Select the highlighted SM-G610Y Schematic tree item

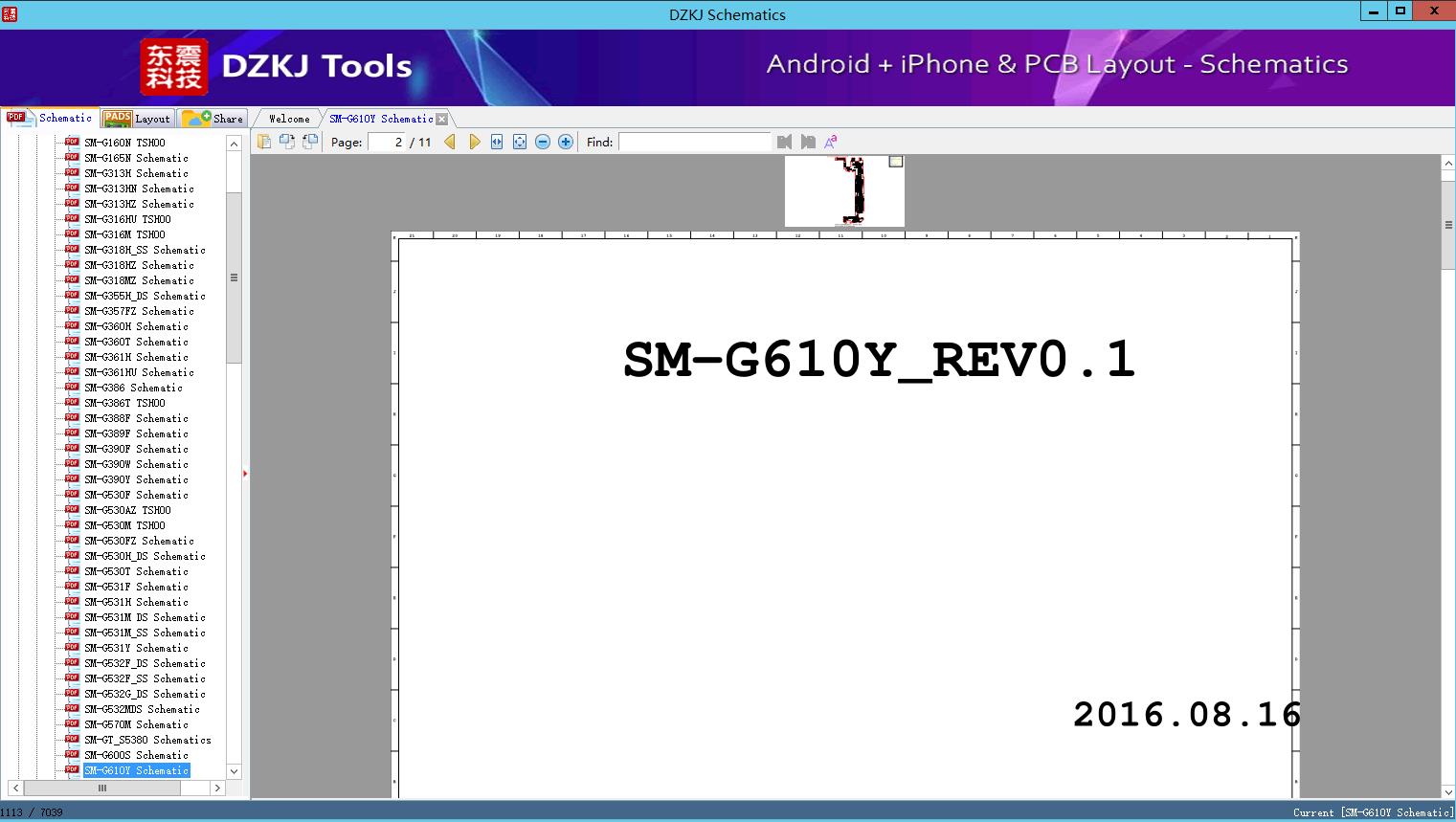pyautogui.click(x=136, y=770)
